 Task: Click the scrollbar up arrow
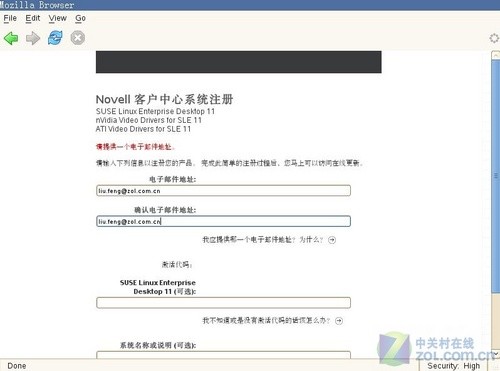[x=496, y=55]
